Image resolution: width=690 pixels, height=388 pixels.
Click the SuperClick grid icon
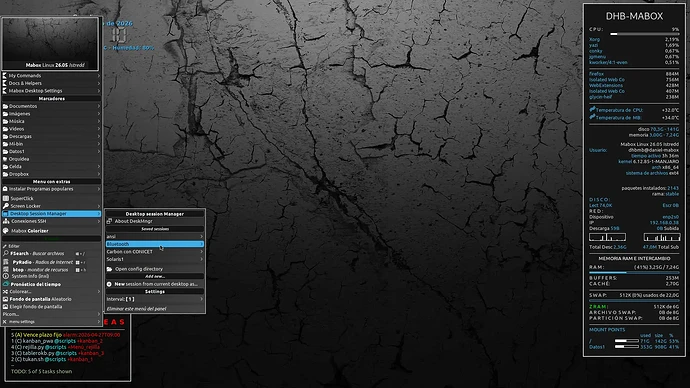pos(6,198)
